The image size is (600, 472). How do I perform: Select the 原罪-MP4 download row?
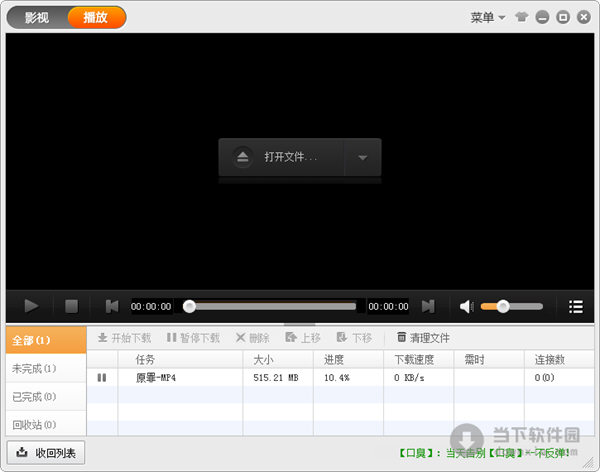click(300, 377)
